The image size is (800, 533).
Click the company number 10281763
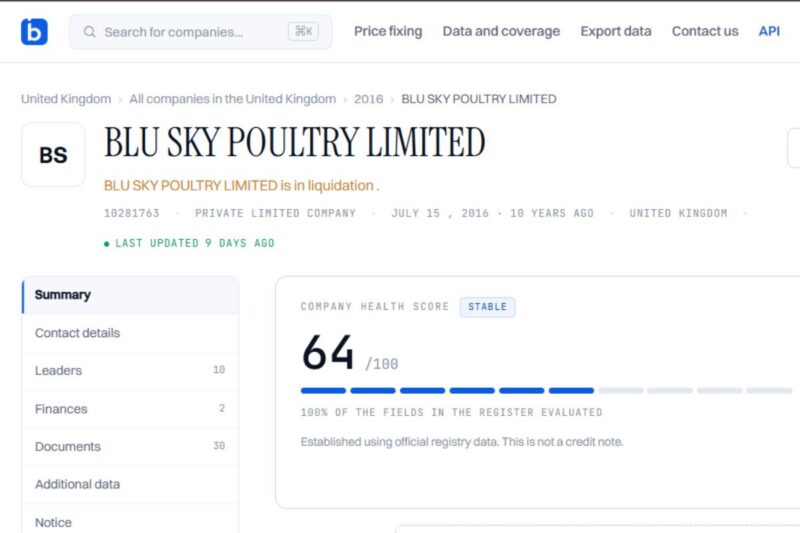(132, 213)
